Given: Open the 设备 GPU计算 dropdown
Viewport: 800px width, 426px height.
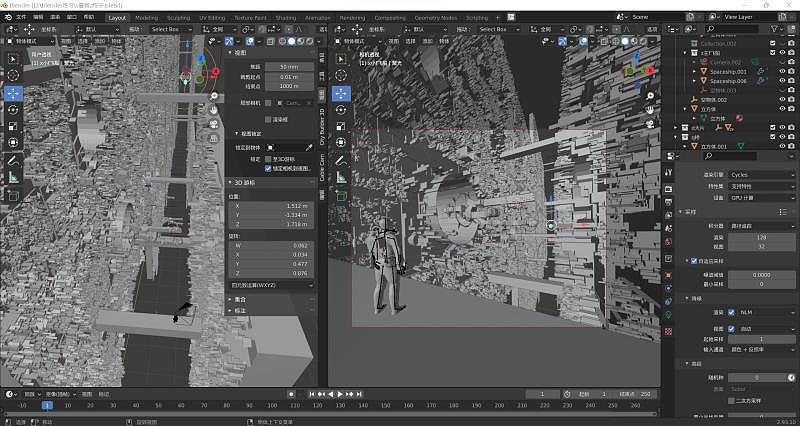Looking at the screenshot, I should pyautogui.click(x=761, y=197).
